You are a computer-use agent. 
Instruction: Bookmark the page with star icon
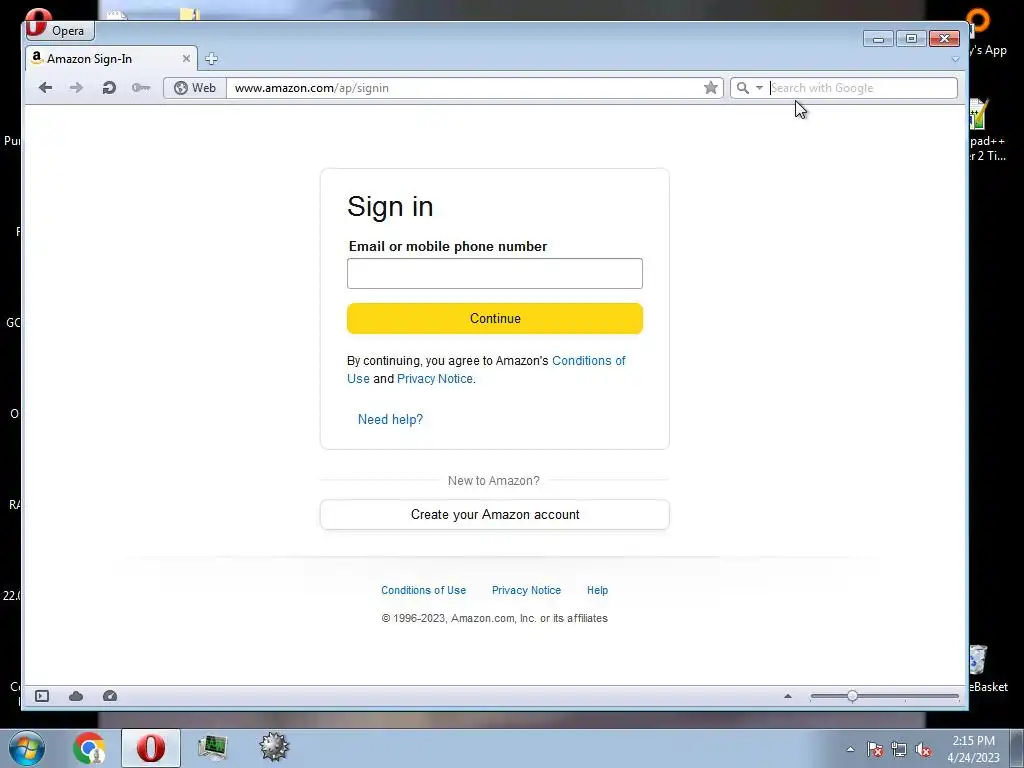[x=711, y=88]
